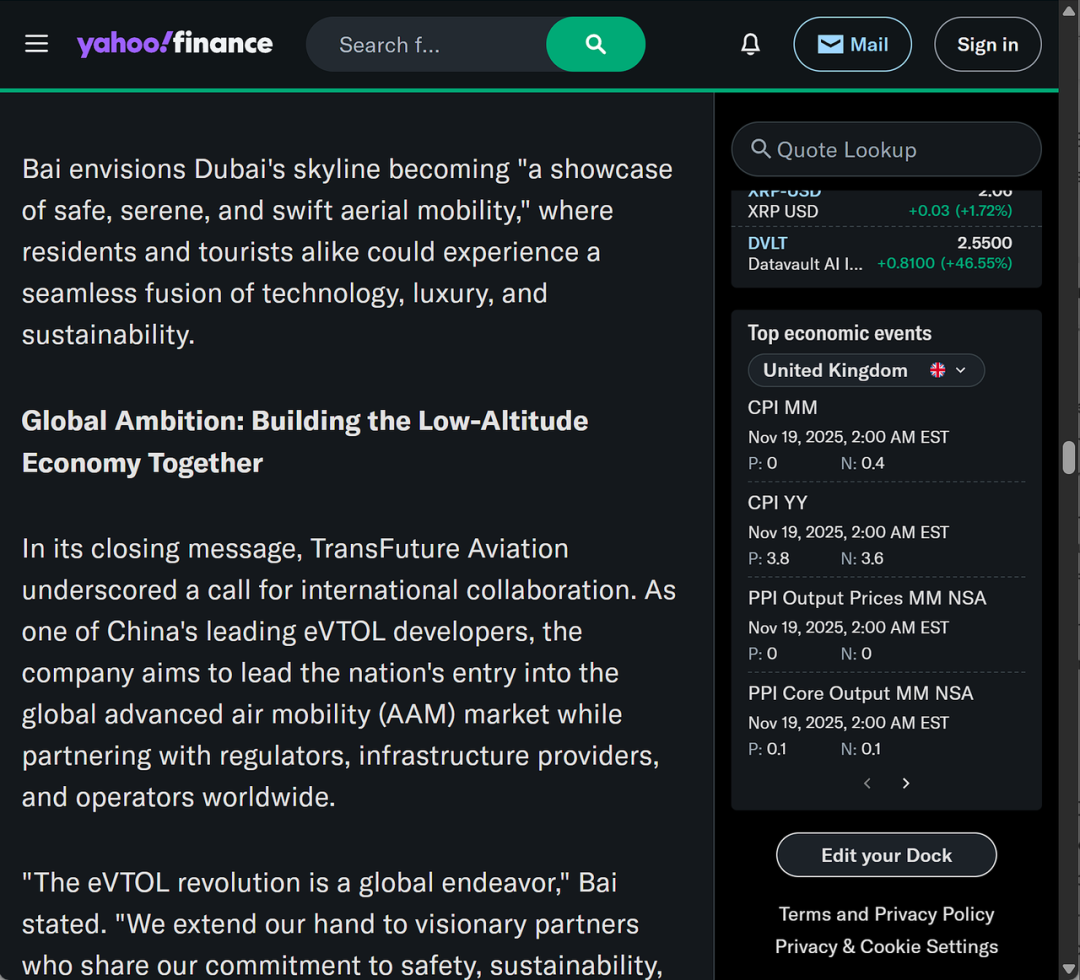Image resolution: width=1080 pixels, height=980 pixels.
Task: Go to previous economic events page
Action: [x=867, y=783]
